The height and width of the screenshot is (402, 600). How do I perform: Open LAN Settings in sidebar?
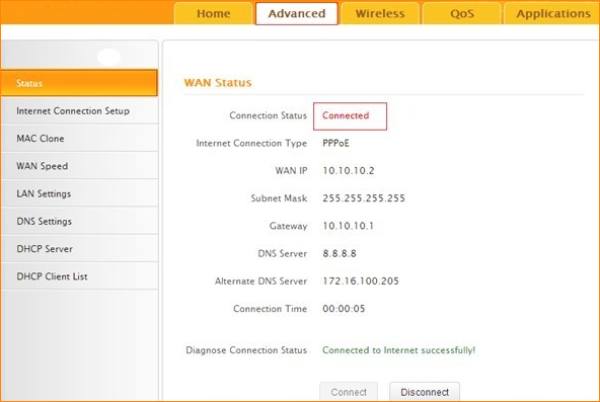coord(79,193)
